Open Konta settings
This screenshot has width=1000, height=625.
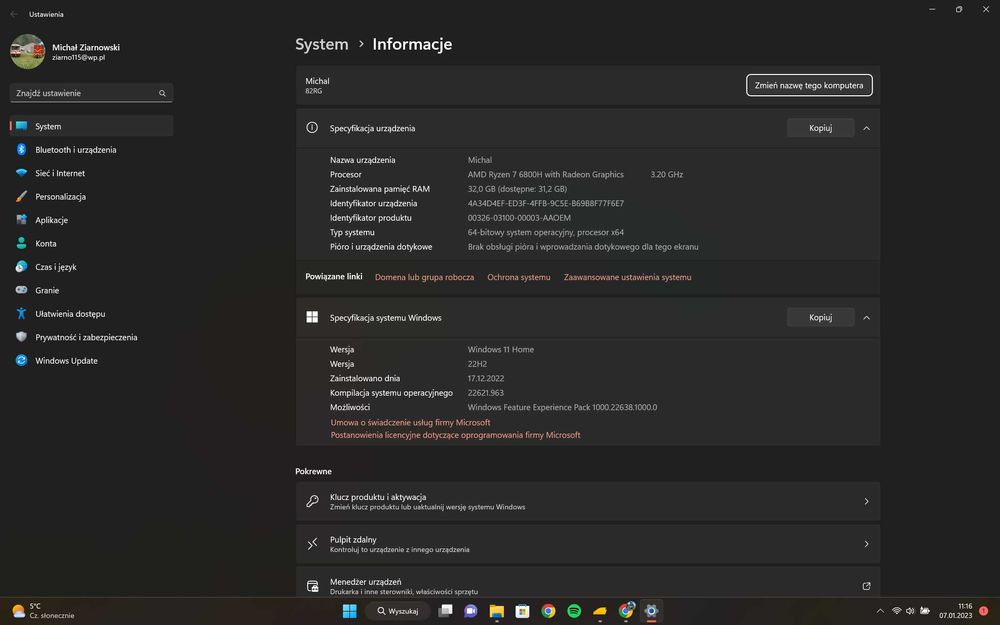click(x=91, y=244)
